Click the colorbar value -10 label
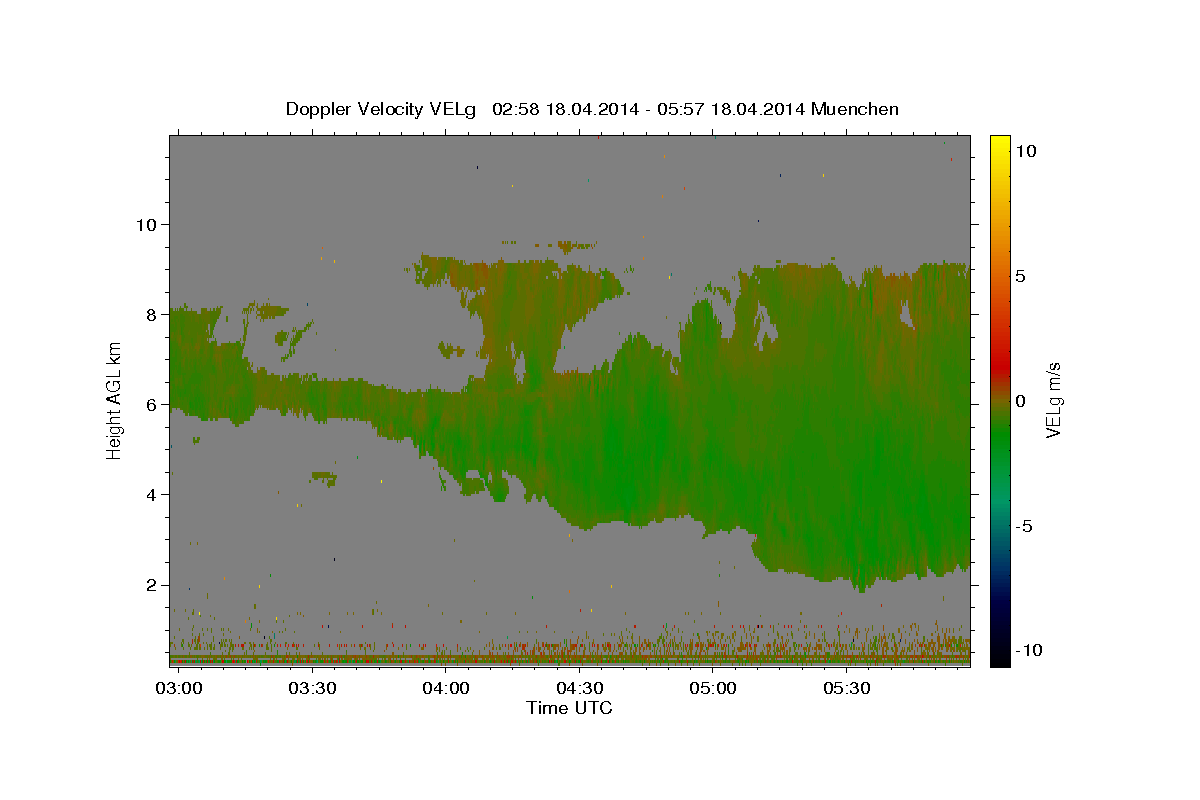 click(x=1028, y=651)
